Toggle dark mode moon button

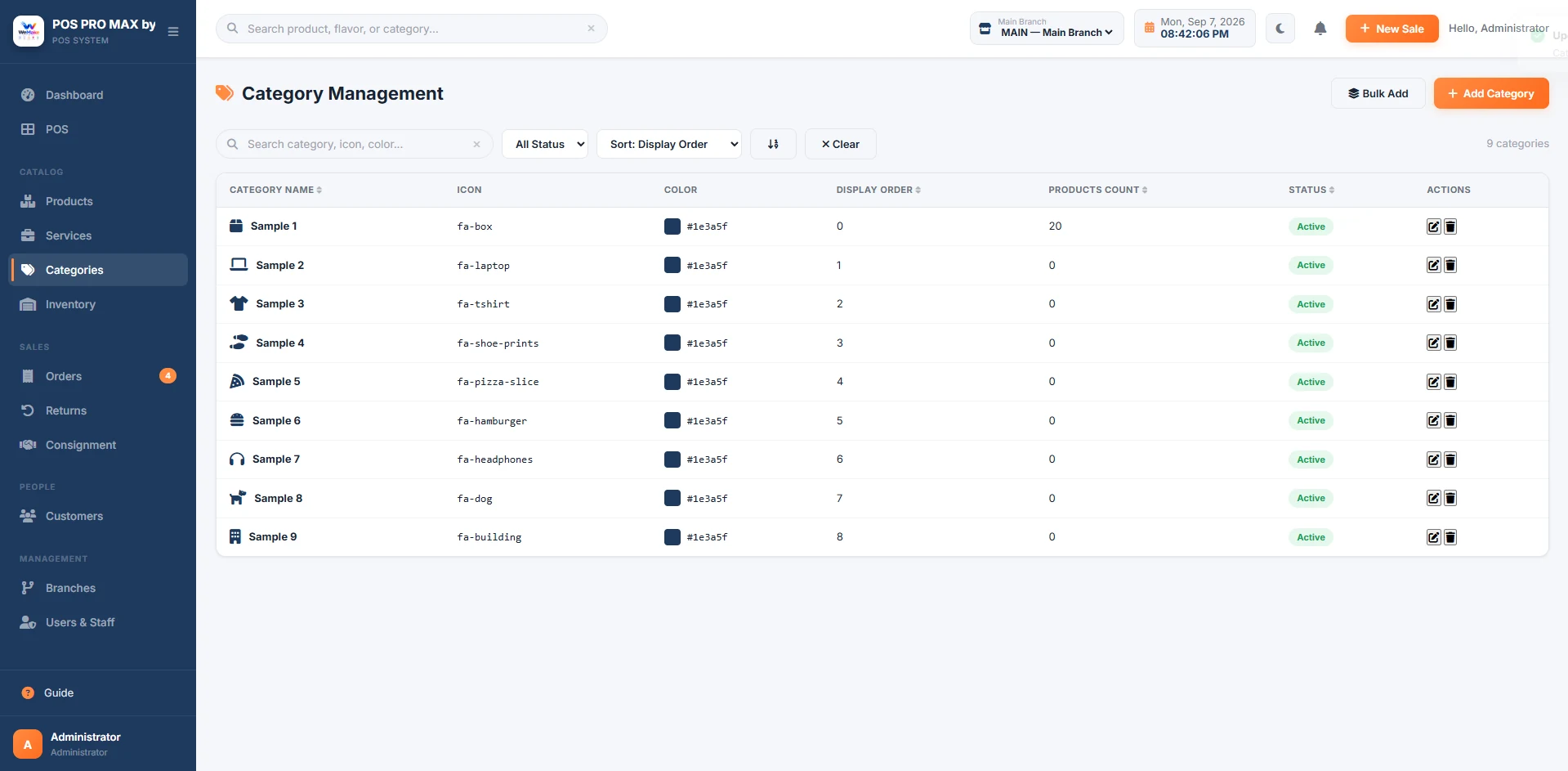click(1280, 29)
